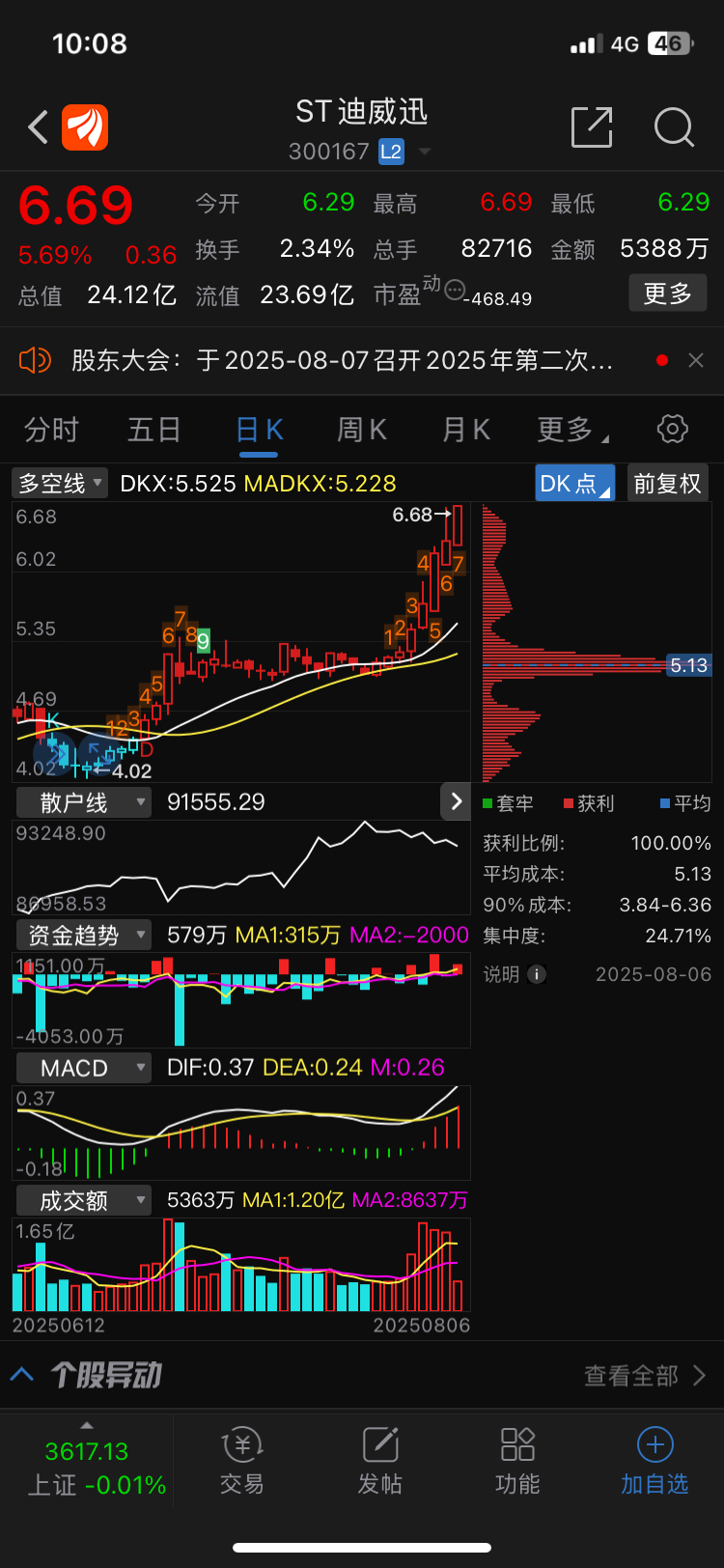This screenshot has width=724, height=1568.
Task: Dismiss the shareholder meeting notice
Action: (695, 360)
